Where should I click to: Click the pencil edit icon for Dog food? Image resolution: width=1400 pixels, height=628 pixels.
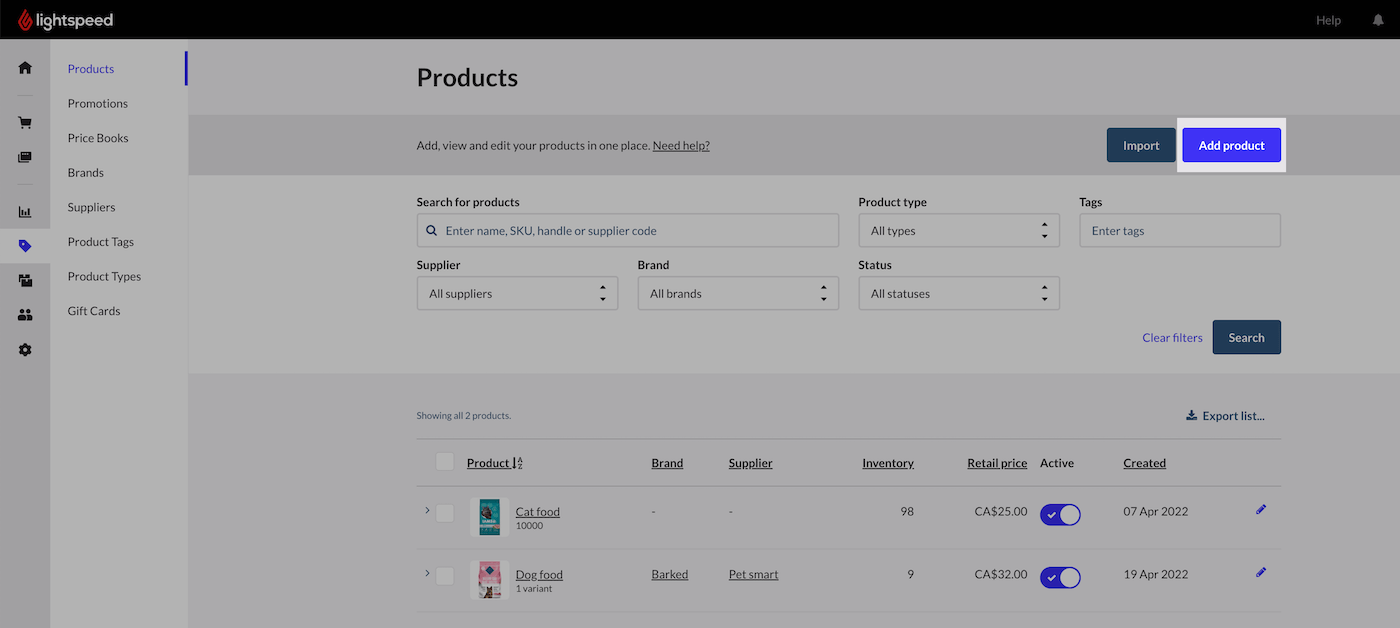1261,572
